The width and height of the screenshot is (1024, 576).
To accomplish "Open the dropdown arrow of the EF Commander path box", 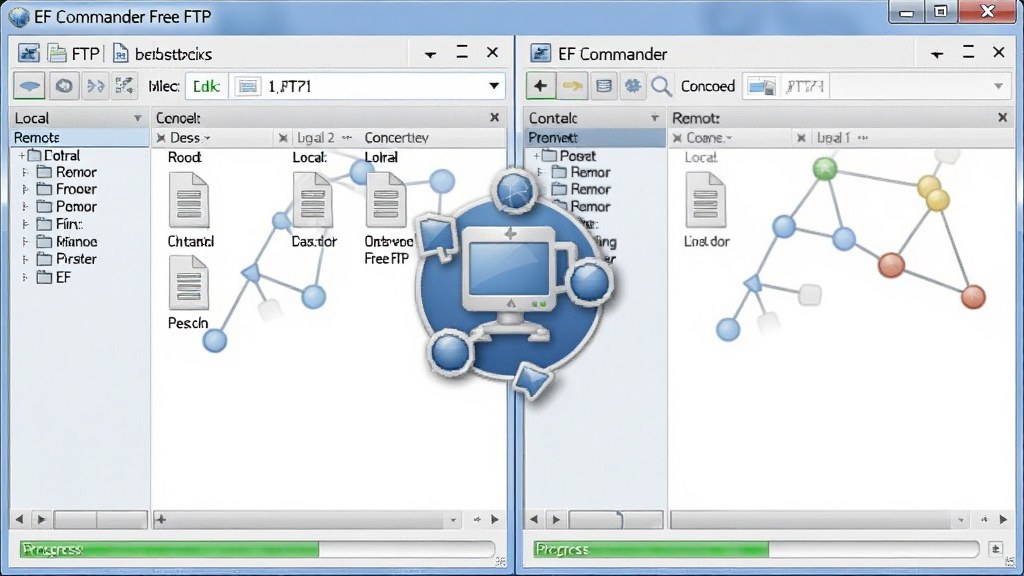I will [x=999, y=86].
